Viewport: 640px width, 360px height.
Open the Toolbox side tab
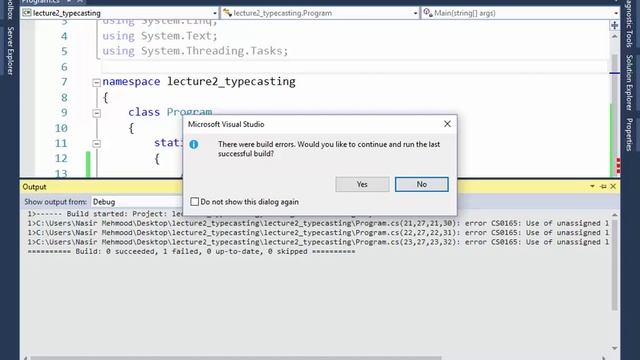[x=10, y=10]
